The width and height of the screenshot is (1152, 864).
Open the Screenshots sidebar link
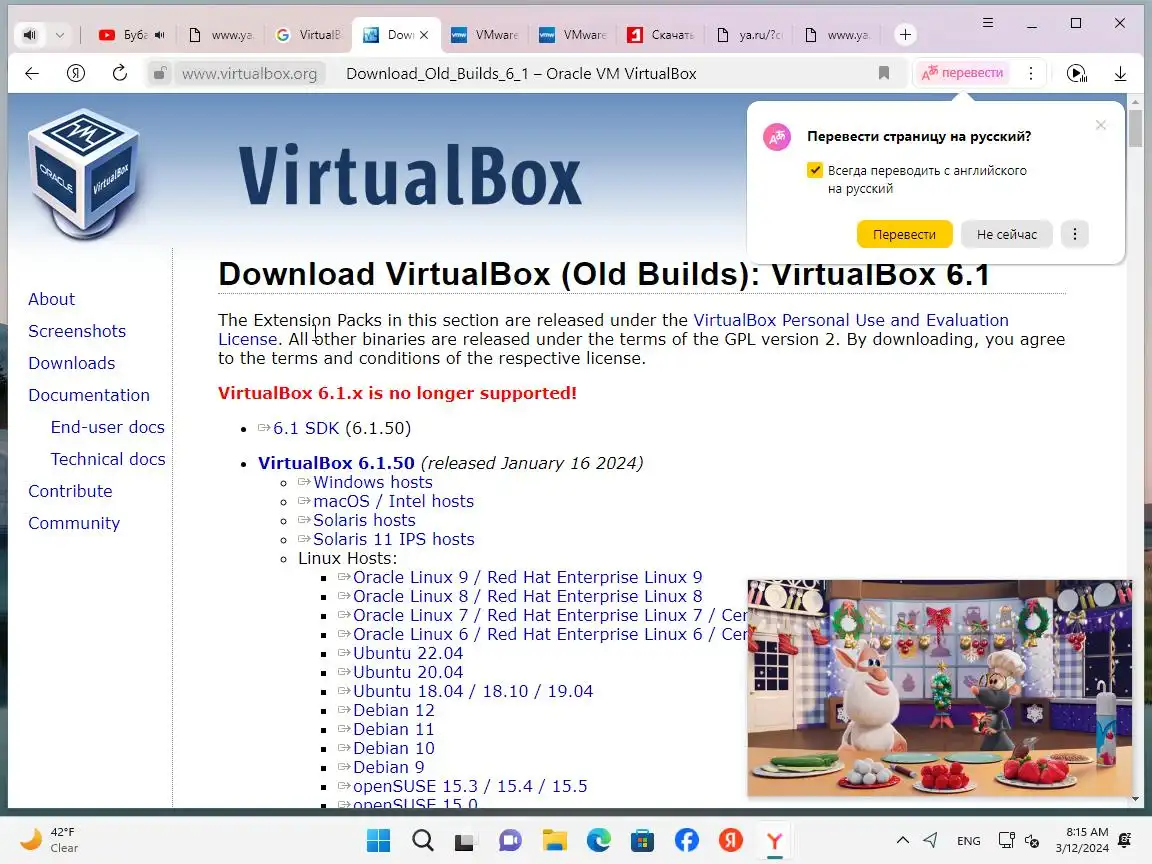pyautogui.click(x=77, y=331)
